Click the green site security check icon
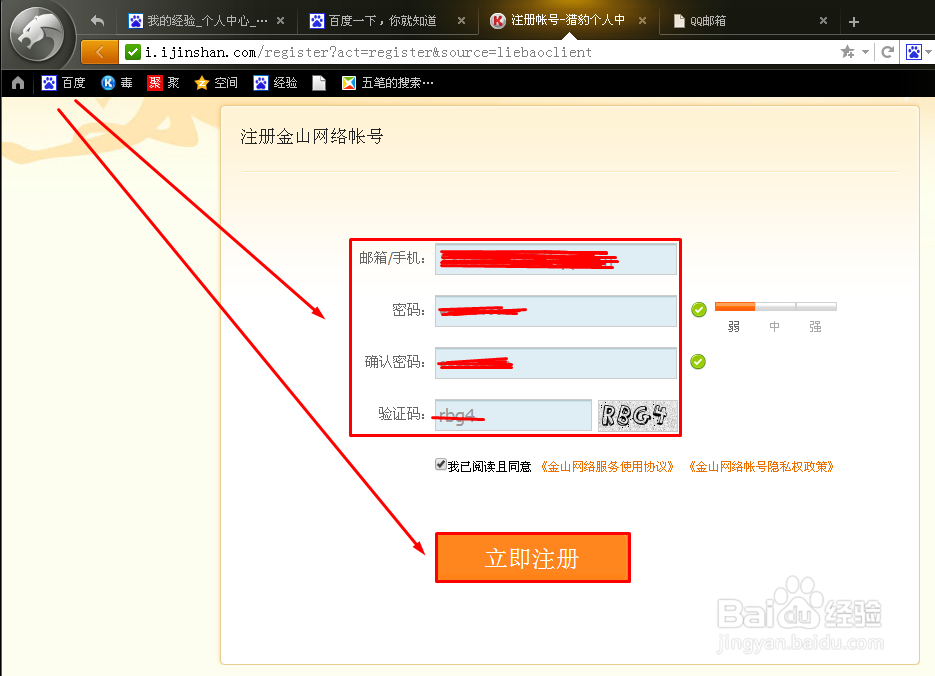The height and width of the screenshot is (676, 935). pyautogui.click(x=132, y=52)
